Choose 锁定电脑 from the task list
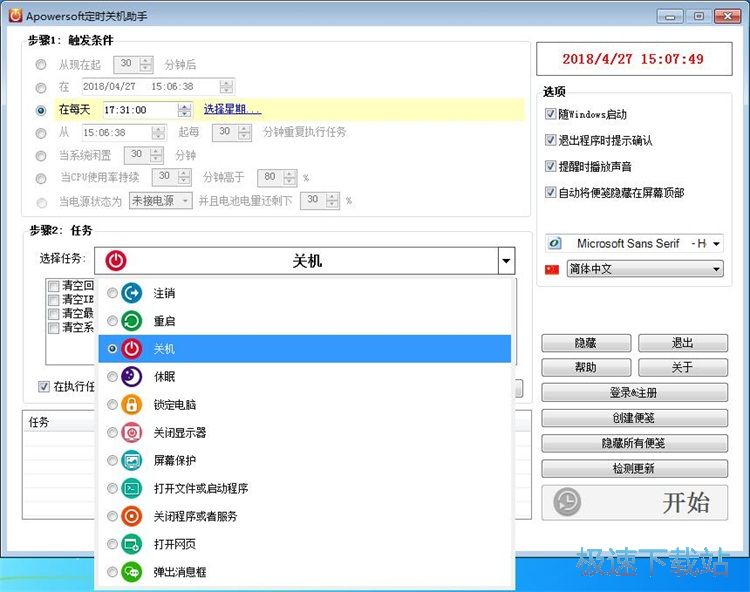This screenshot has width=750, height=592. (305, 405)
